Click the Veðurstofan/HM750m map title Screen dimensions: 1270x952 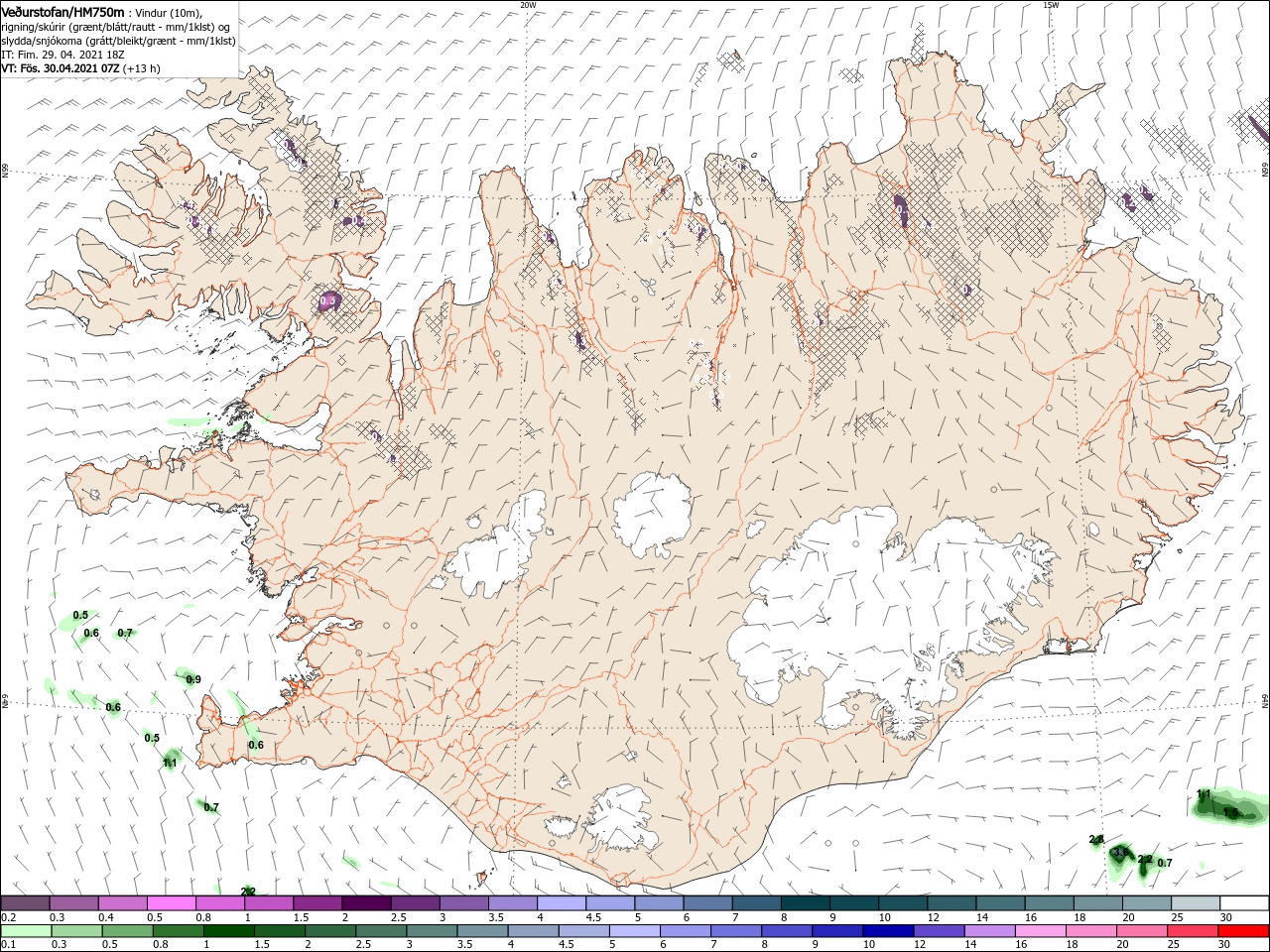pyautogui.click(x=63, y=11)
